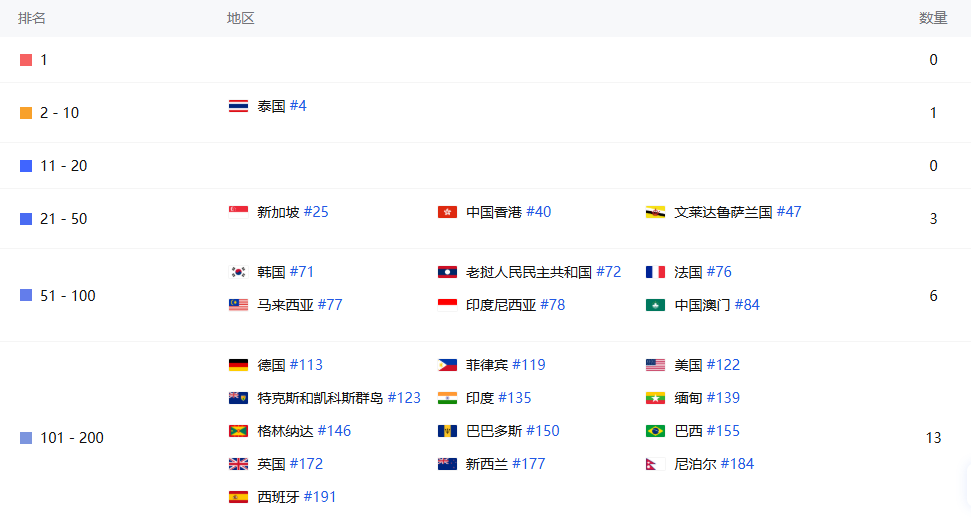The image size is (971, 523).
Task: Click the blue swatch for rank 21 - 50
Action: (26, 218)
